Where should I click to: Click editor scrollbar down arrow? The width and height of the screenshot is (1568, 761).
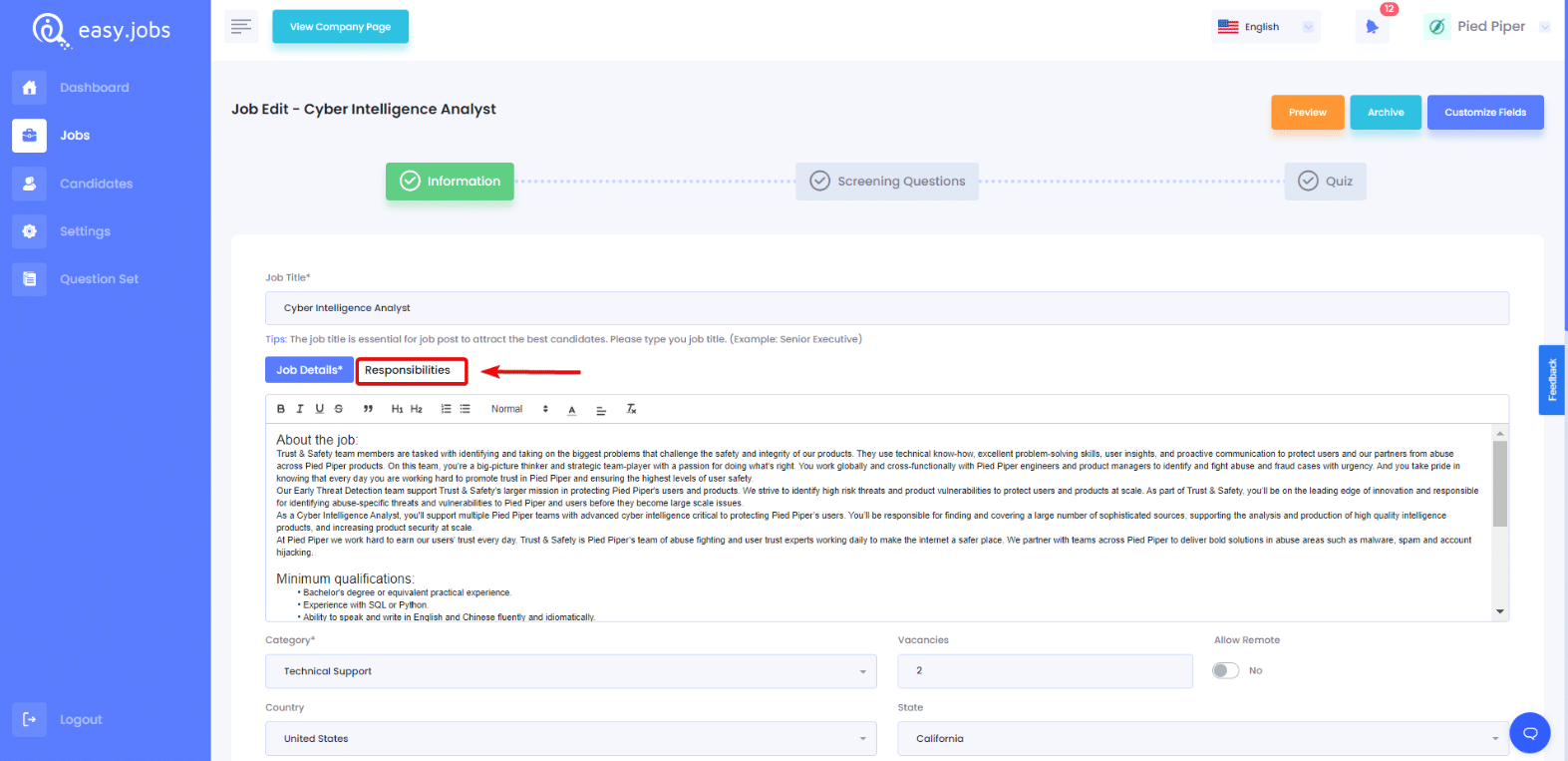pyautogui.click(x=1500, y=611)
